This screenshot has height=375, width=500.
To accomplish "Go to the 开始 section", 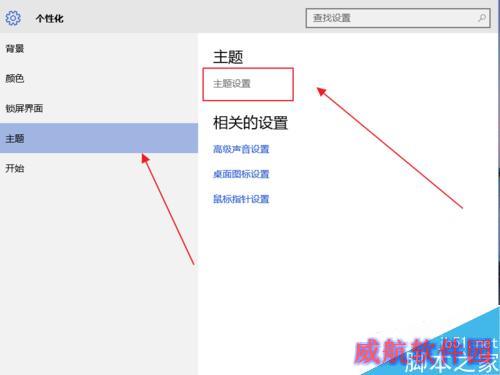I will (99, 168).
